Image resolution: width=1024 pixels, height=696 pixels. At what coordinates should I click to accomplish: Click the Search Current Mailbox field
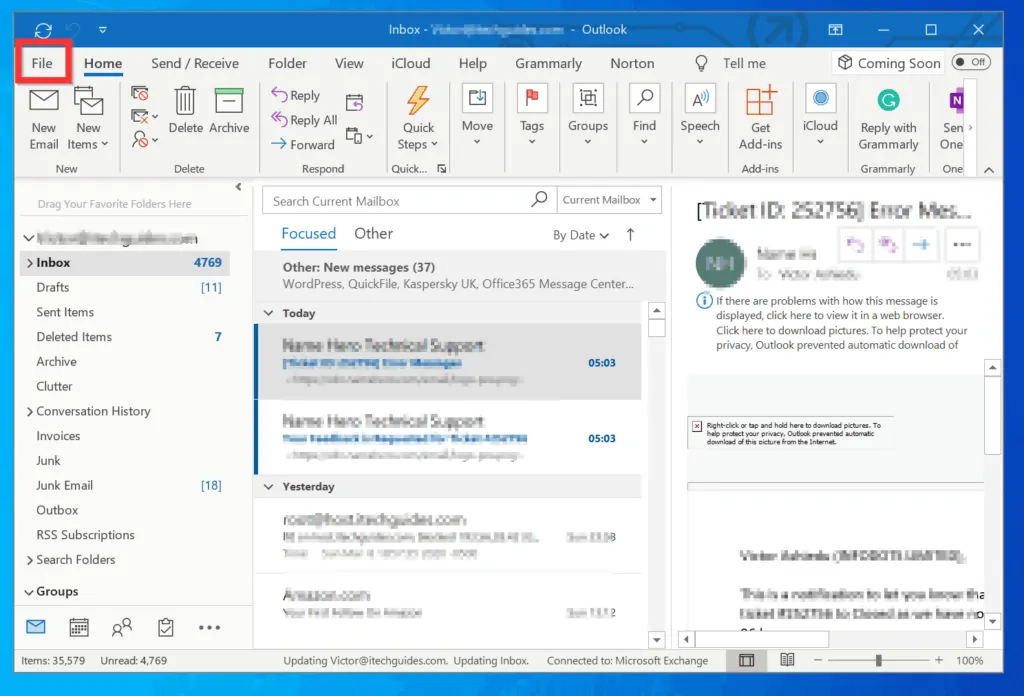pyautogui.click(x=400, y=199)
